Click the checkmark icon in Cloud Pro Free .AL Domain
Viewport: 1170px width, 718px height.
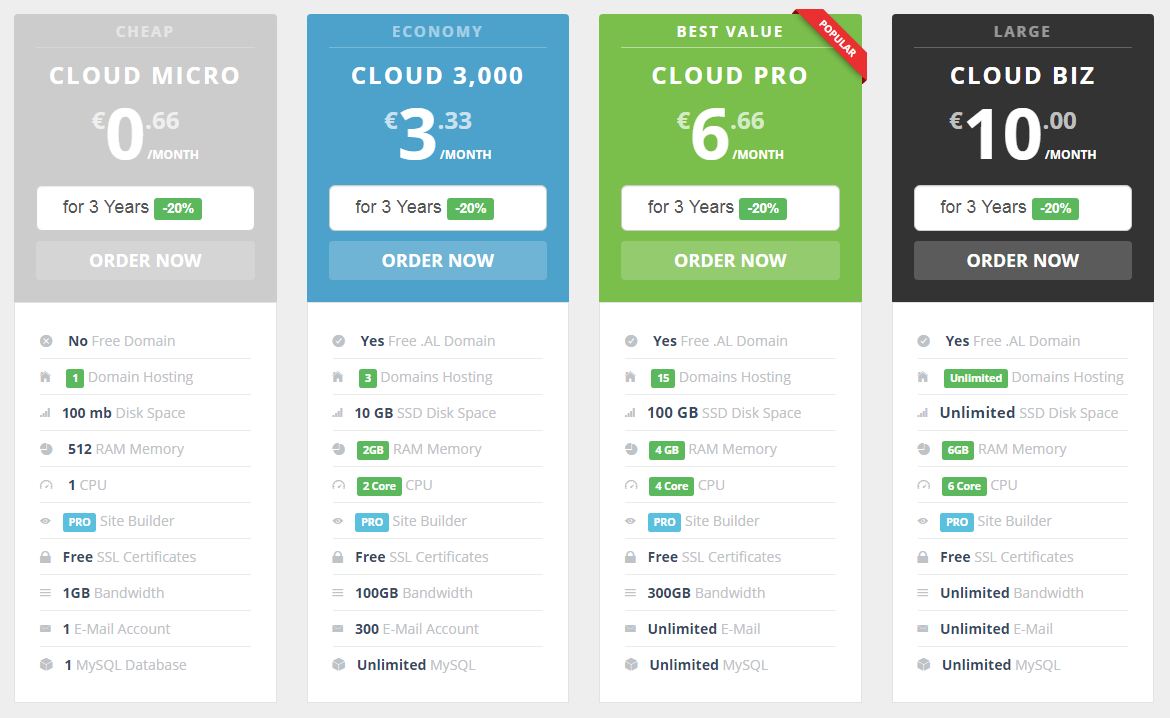tap(631, 341)
